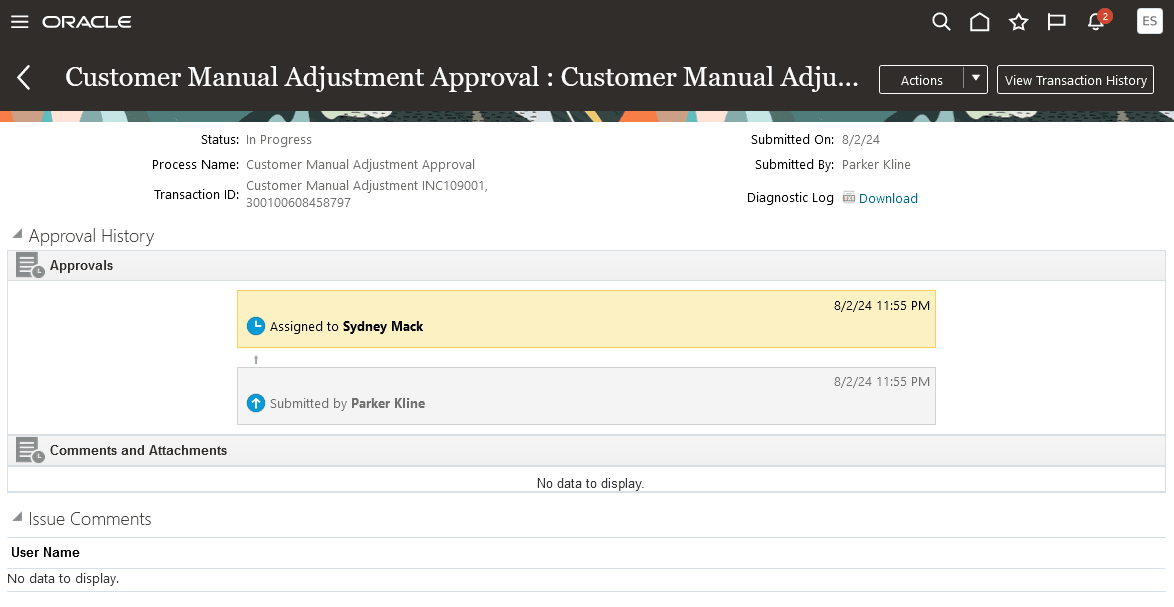This screenshot has width=1174, height=607.
Task: Click the arrow icon beside Submitted by
Action: [256, 403]
